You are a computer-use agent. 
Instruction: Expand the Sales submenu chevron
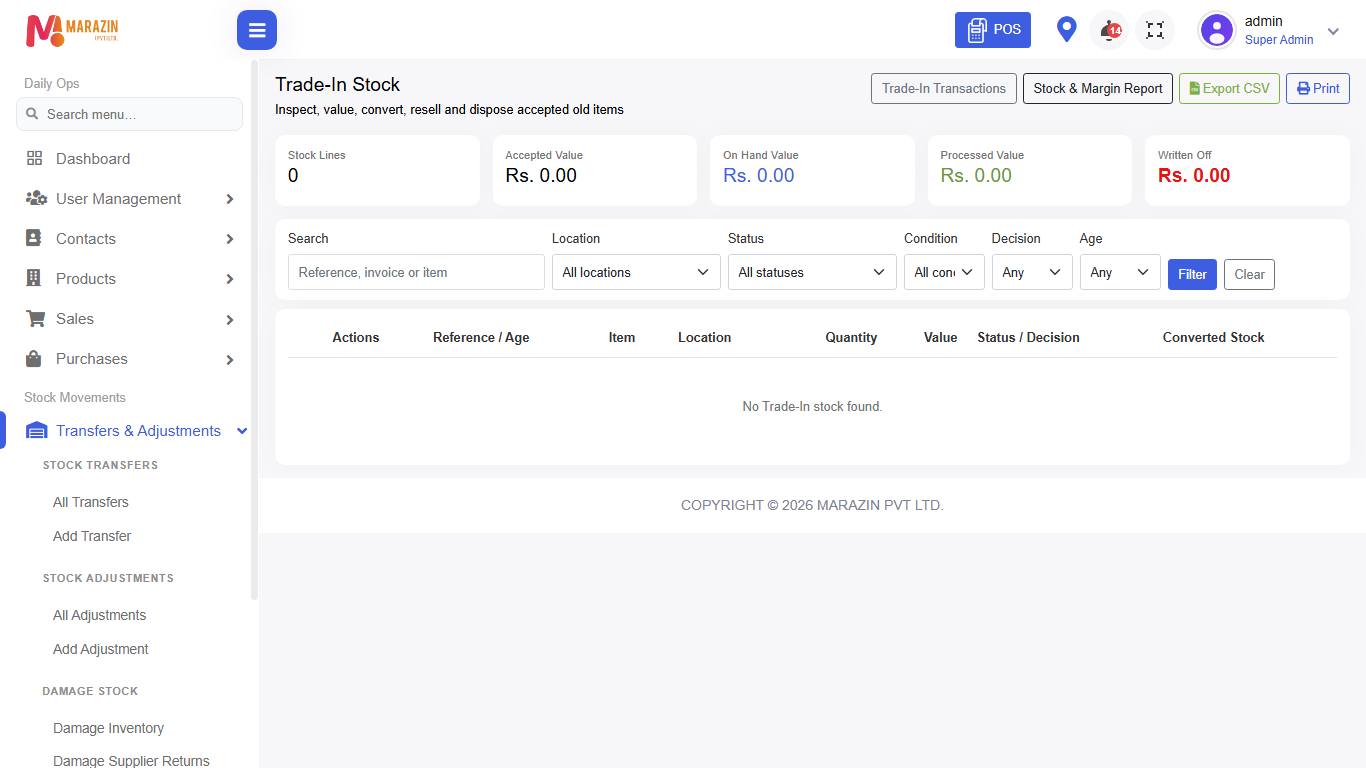[230, 319]
